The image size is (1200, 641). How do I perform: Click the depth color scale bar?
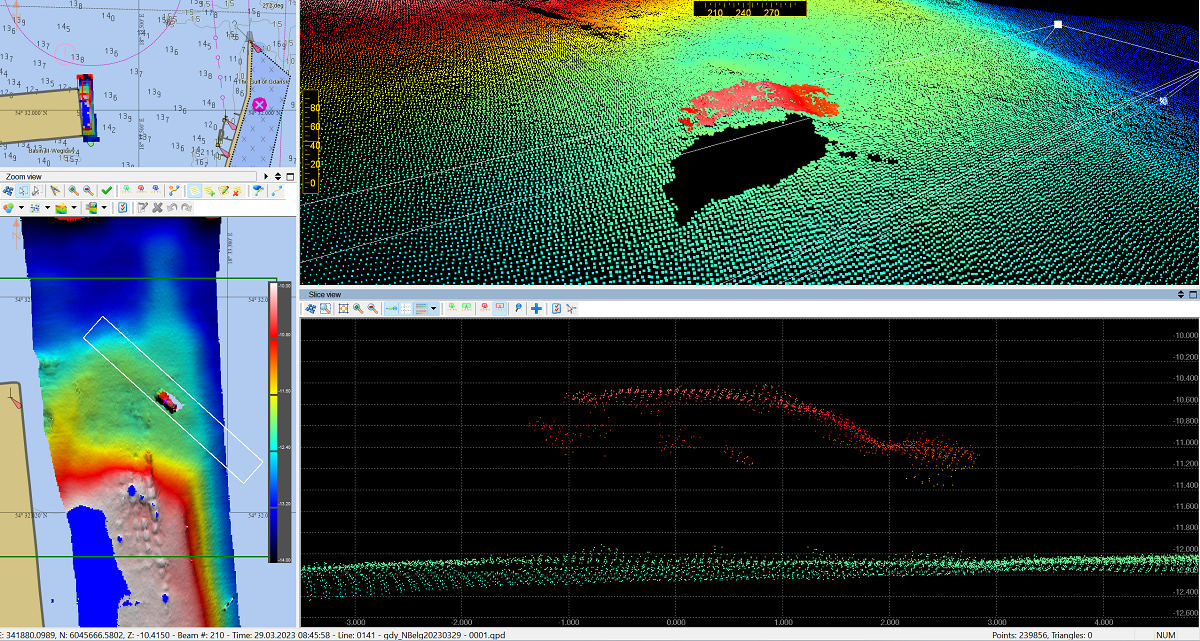(273, 420)
